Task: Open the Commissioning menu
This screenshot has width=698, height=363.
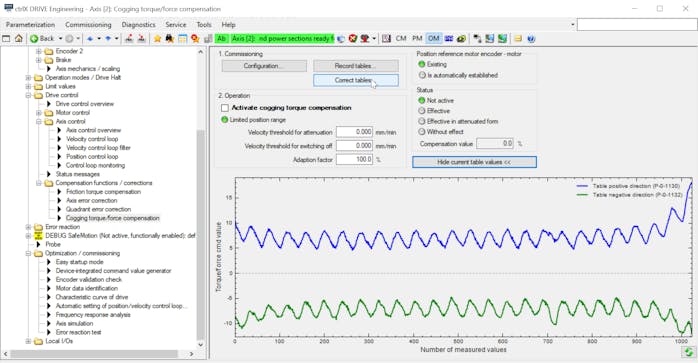Action: click(88, 25)
